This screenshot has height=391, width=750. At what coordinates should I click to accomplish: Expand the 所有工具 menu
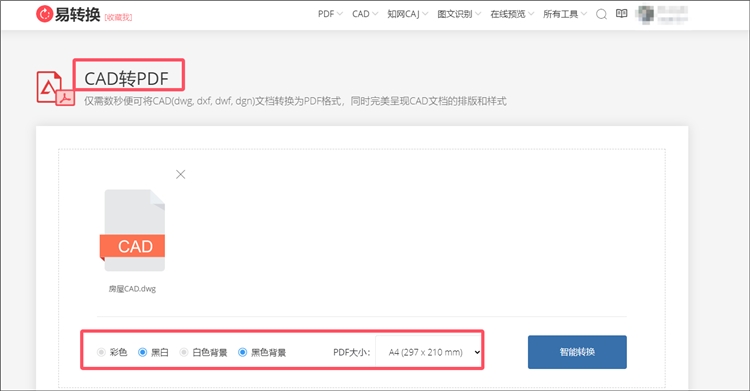point(564,14)
